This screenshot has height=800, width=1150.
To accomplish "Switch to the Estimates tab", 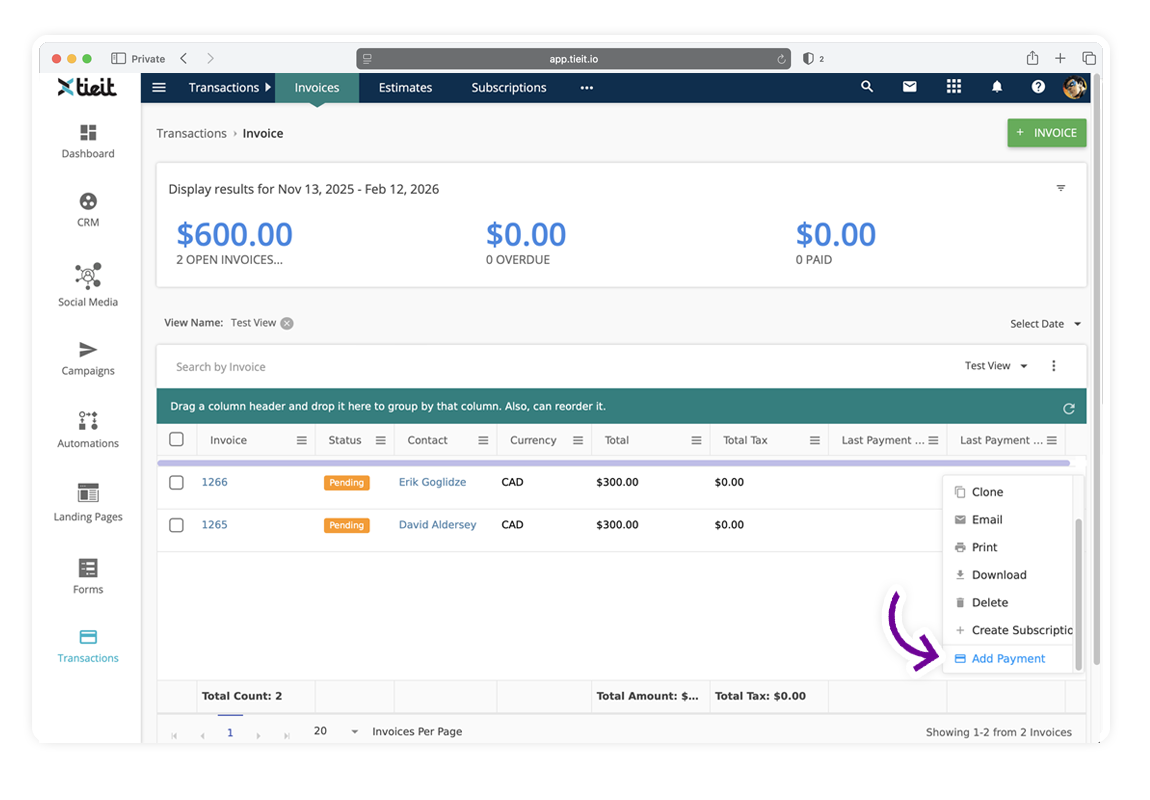I will coord(405,87).
